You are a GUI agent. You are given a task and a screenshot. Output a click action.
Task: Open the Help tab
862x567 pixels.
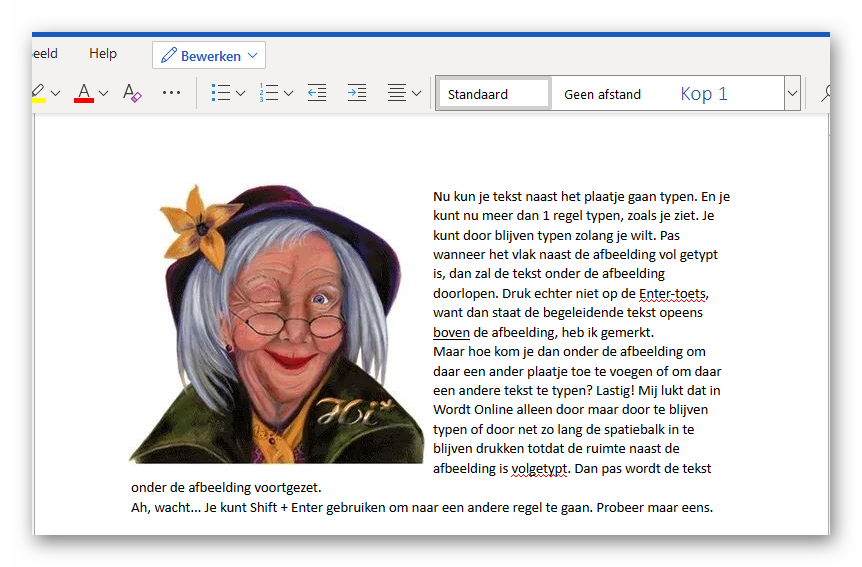[x=103, y=54]
